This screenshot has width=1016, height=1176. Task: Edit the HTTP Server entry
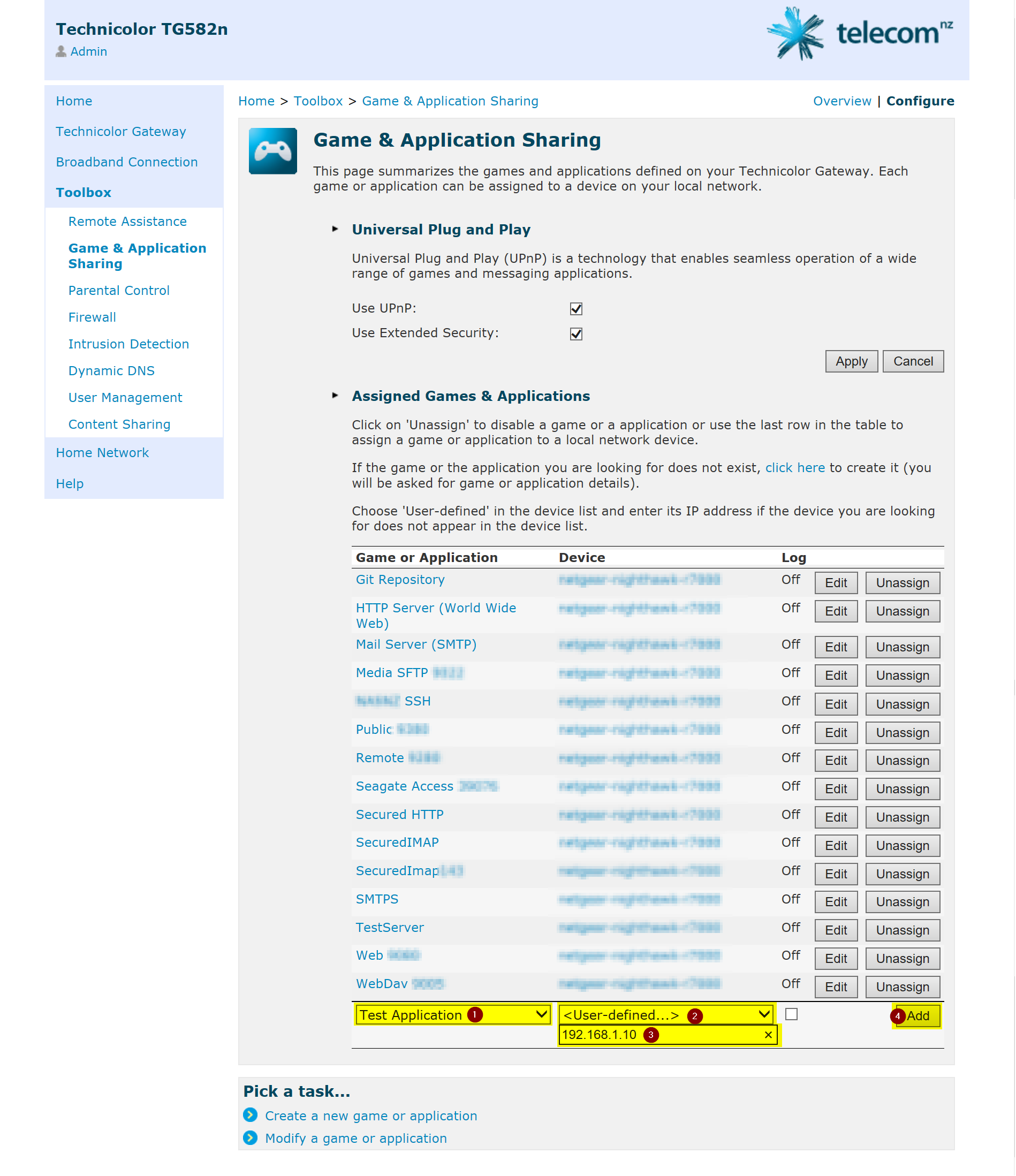(x=836, y=611)
